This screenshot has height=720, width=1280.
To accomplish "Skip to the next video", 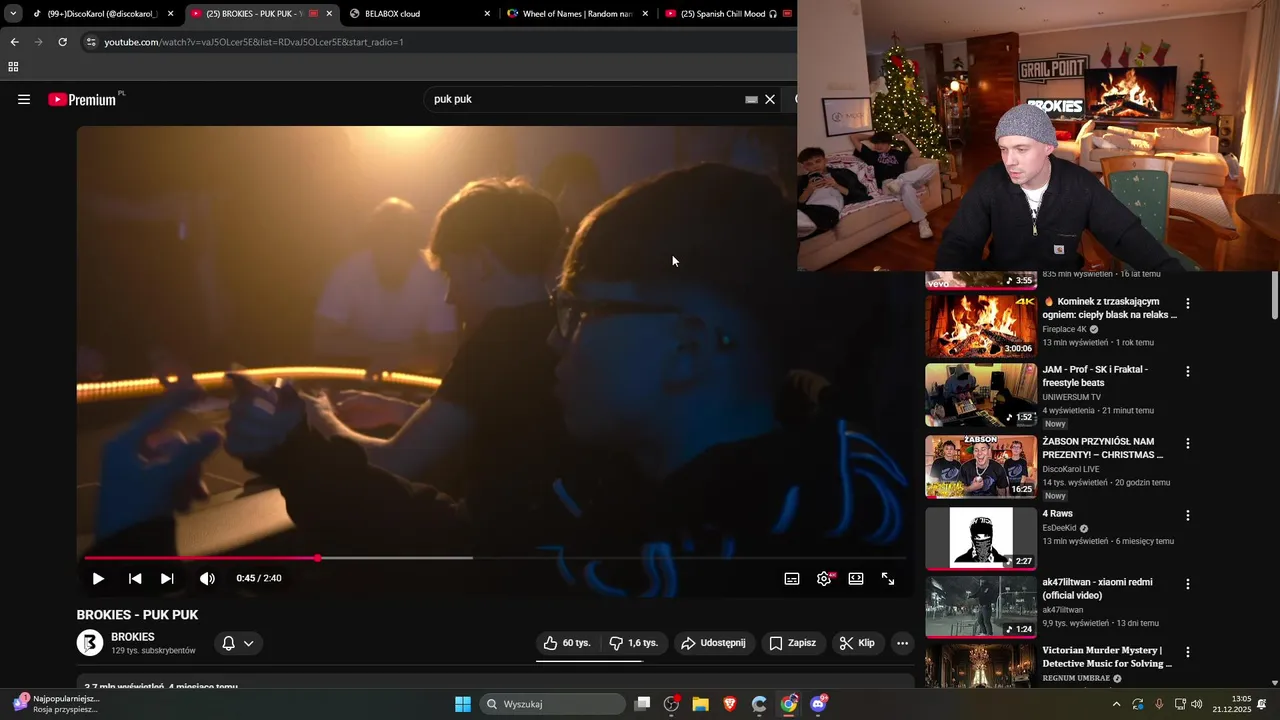I will point(167,579).
